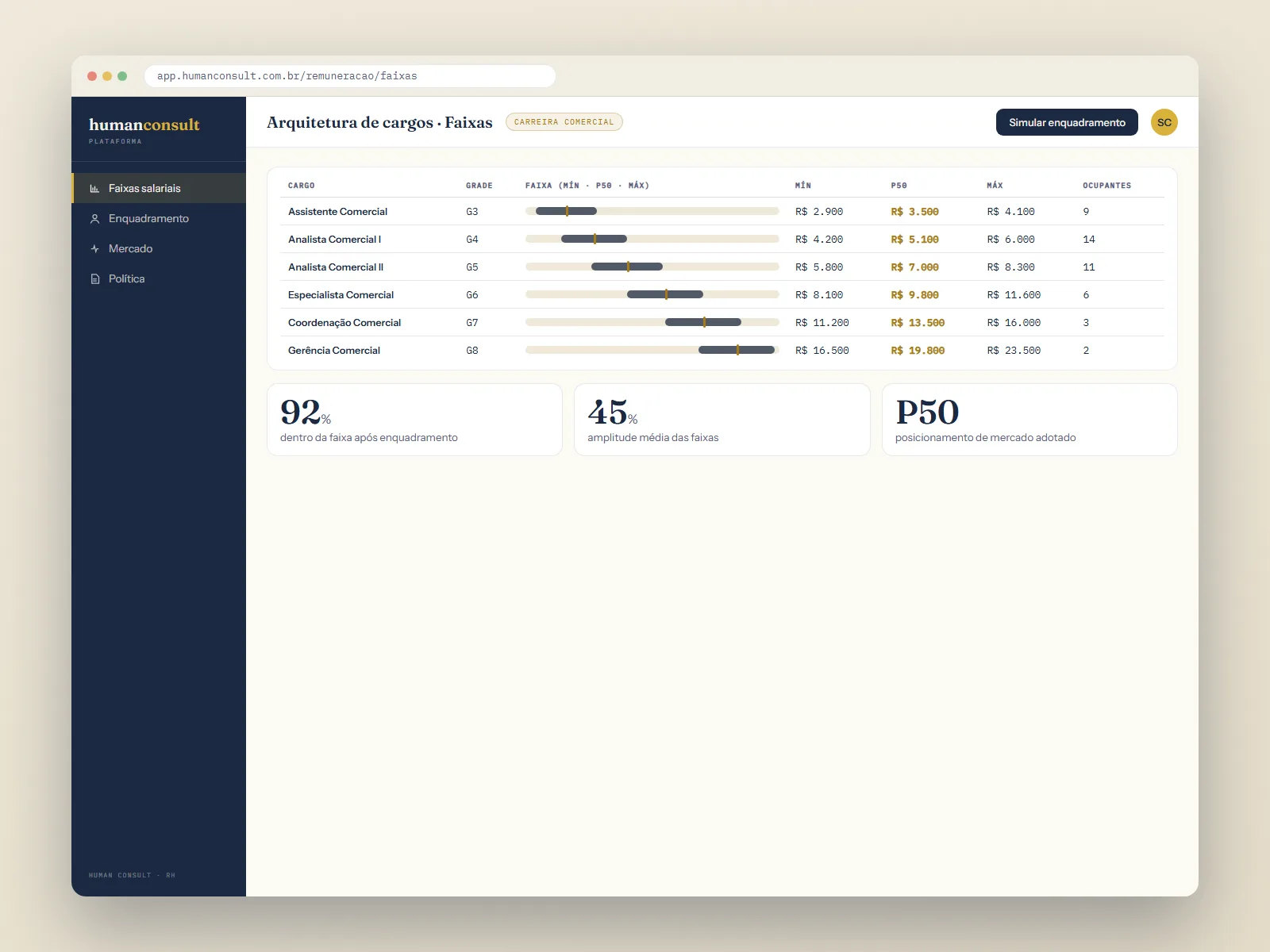
Task: Click the R$ 5.100 P50 value
Action: 914,240
